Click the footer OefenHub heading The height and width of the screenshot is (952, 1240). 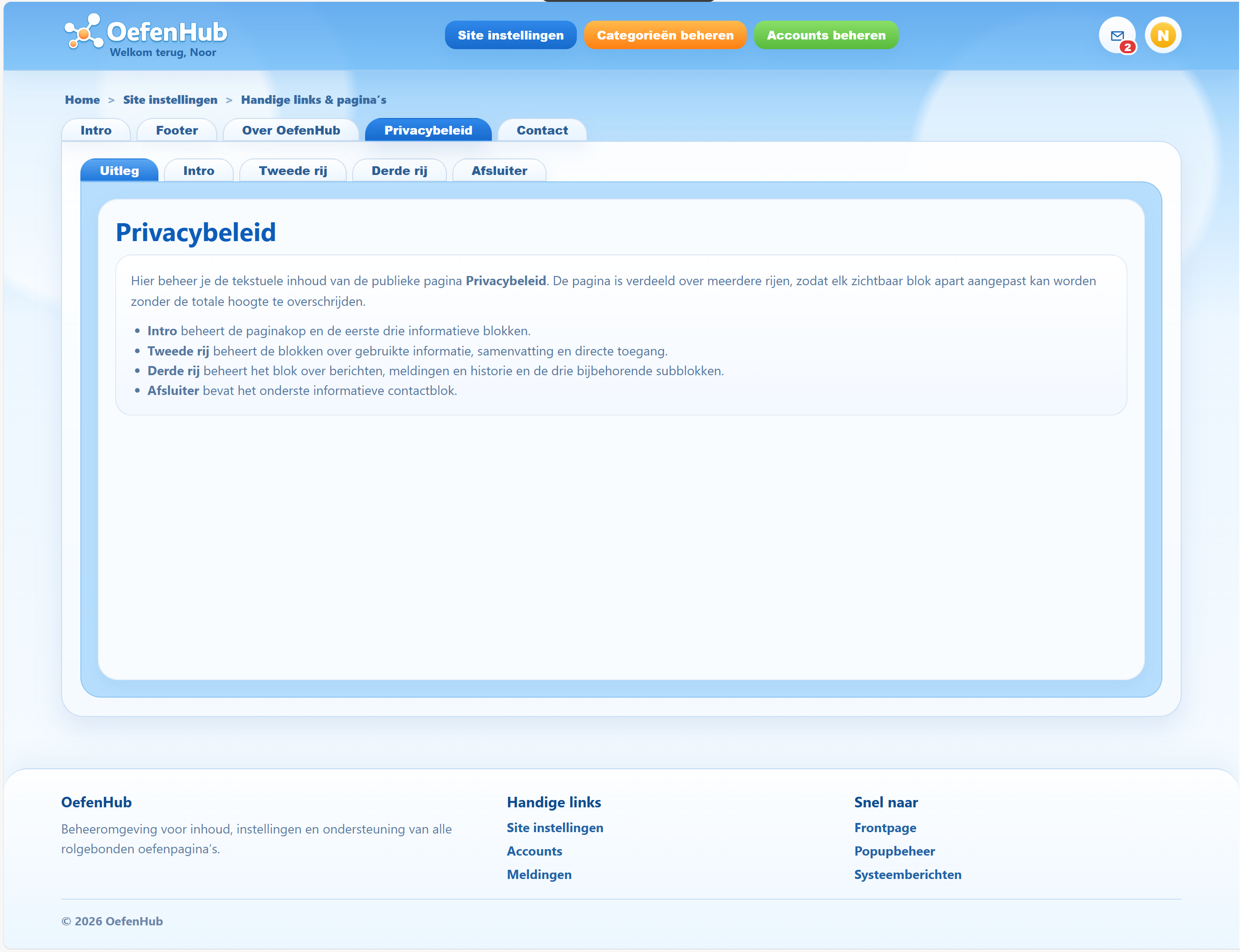(x=96, y=802)
